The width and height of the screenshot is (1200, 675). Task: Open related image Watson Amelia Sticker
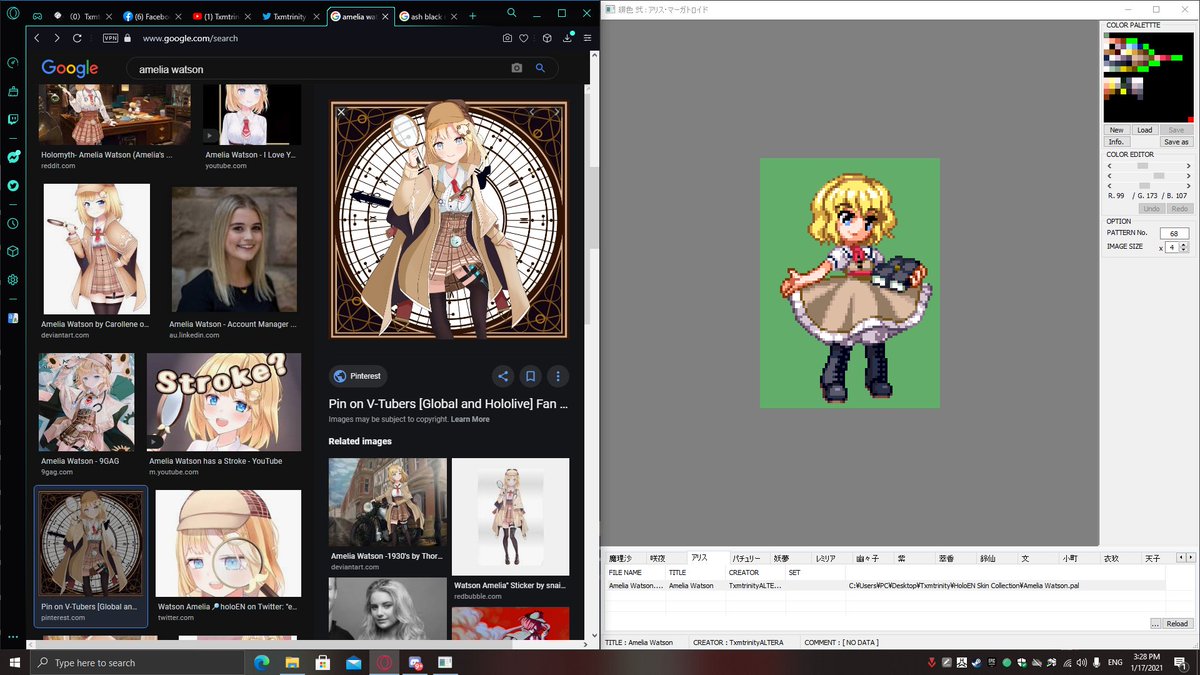click(x=510, y=518)
